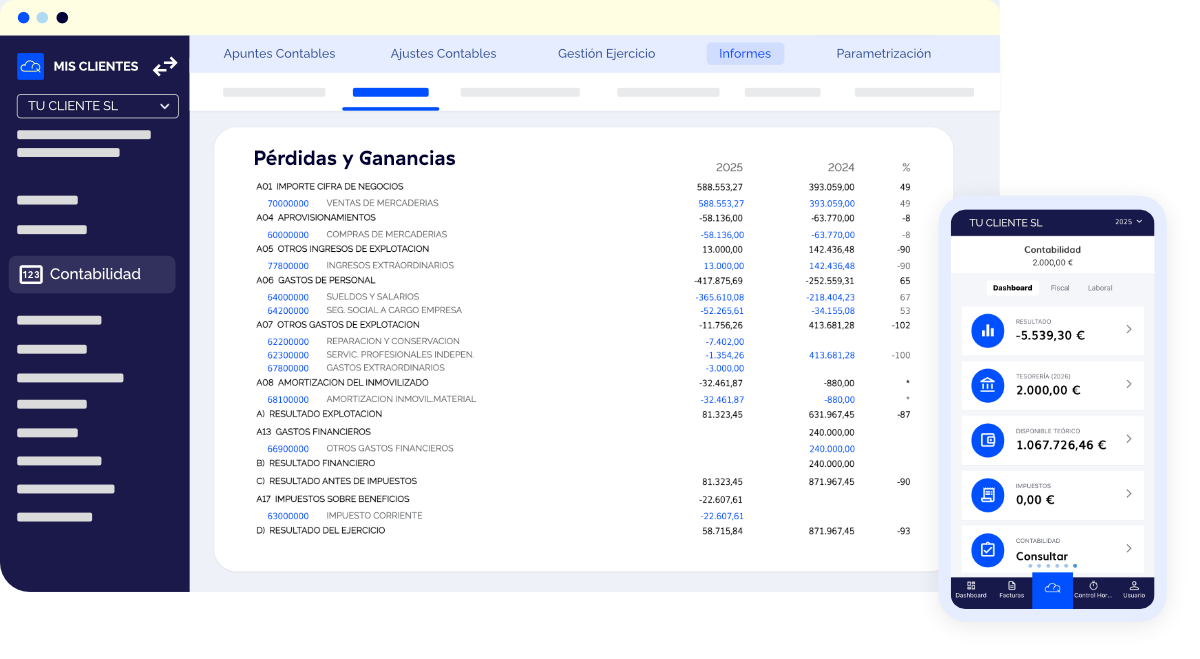Click the IMPUESTOS icon on mobile card
The width and height of the screenshot is (1200, 659).
click(x=987, y=495)
